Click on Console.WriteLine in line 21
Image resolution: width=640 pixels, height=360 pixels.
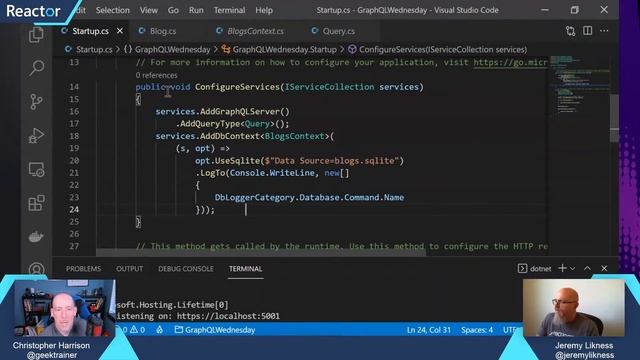click(272, 173)
